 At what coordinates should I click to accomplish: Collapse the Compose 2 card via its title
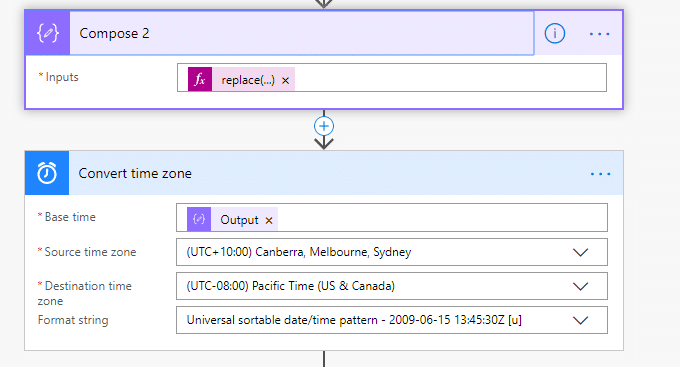pyautogui.click(x=114, y=33)
